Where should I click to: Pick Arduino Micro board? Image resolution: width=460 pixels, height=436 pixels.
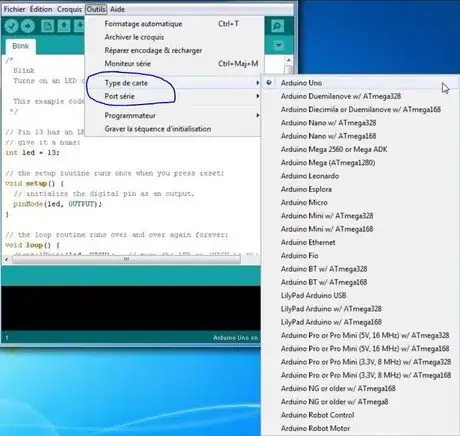[x=360, y=203]
